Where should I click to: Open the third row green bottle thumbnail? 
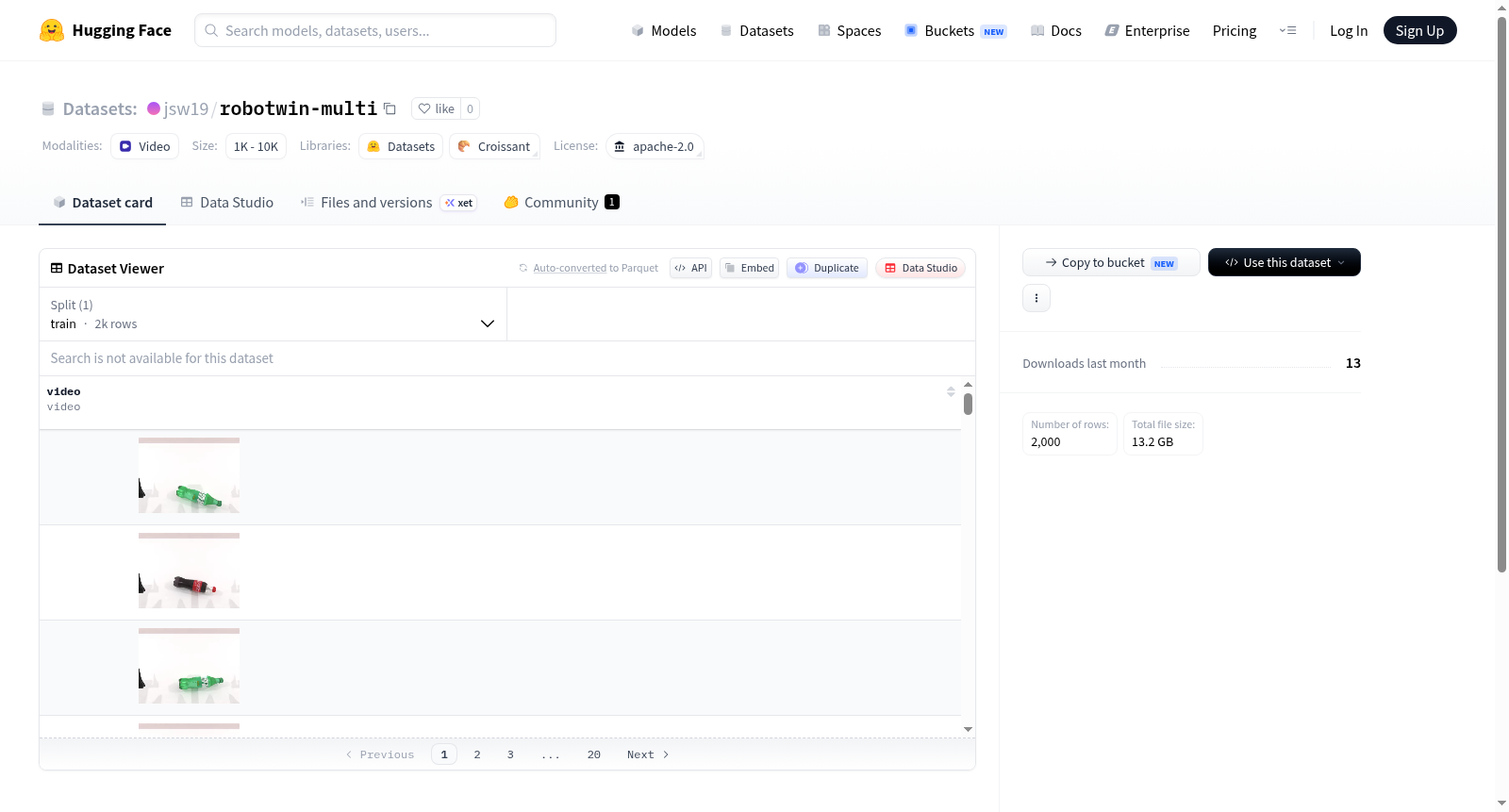pos(189,666)
